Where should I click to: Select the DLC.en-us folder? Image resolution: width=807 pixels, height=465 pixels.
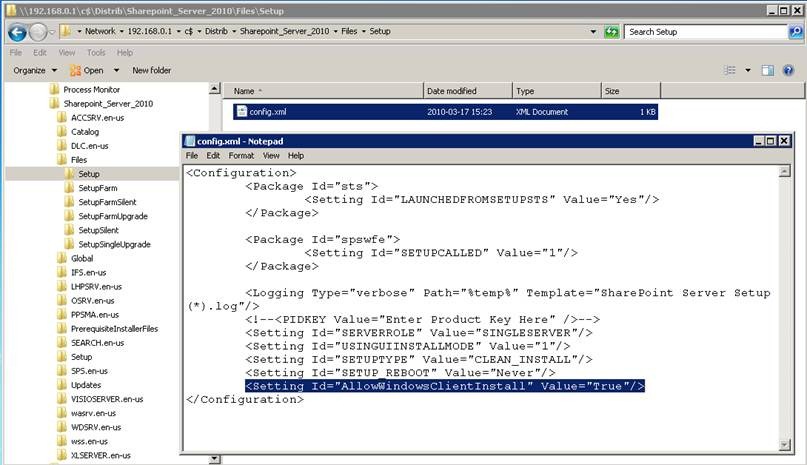pos(90,146)
